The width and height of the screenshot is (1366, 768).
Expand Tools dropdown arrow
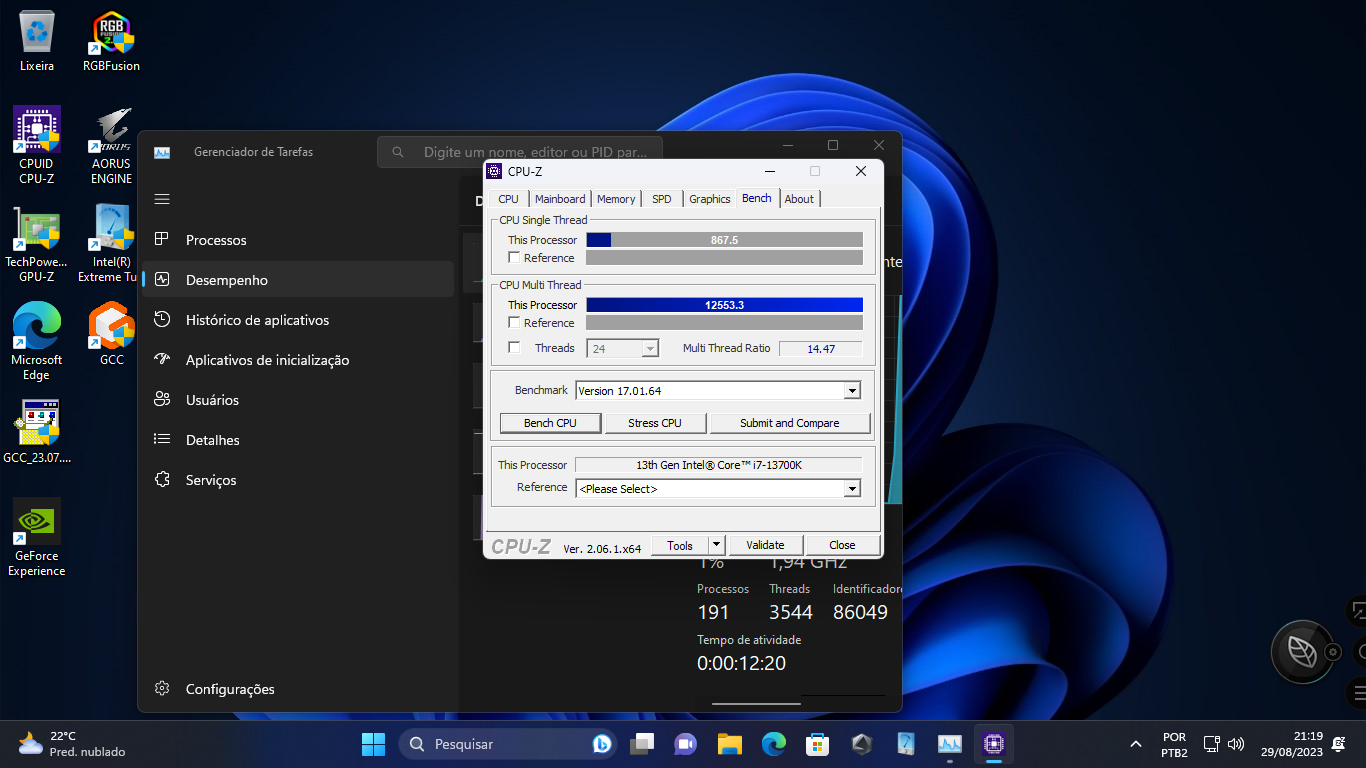(716, 545)
